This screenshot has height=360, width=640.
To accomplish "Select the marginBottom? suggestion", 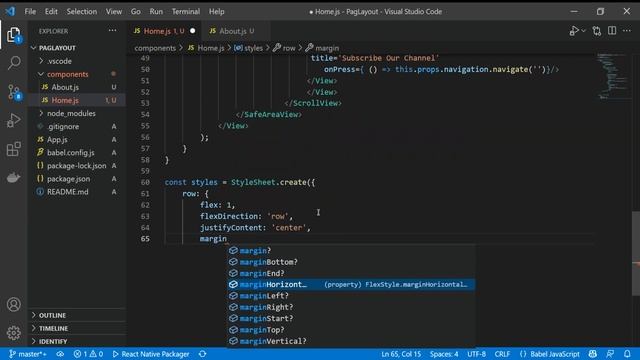I will (351, 262).
